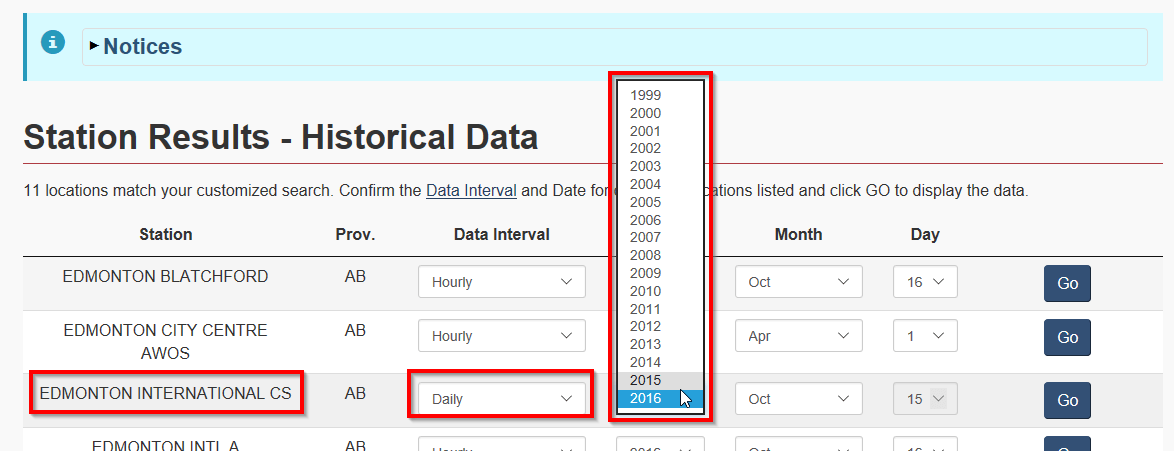Open the Day 1 dropdown for City Centre AWOS

[x=924, y=336]
